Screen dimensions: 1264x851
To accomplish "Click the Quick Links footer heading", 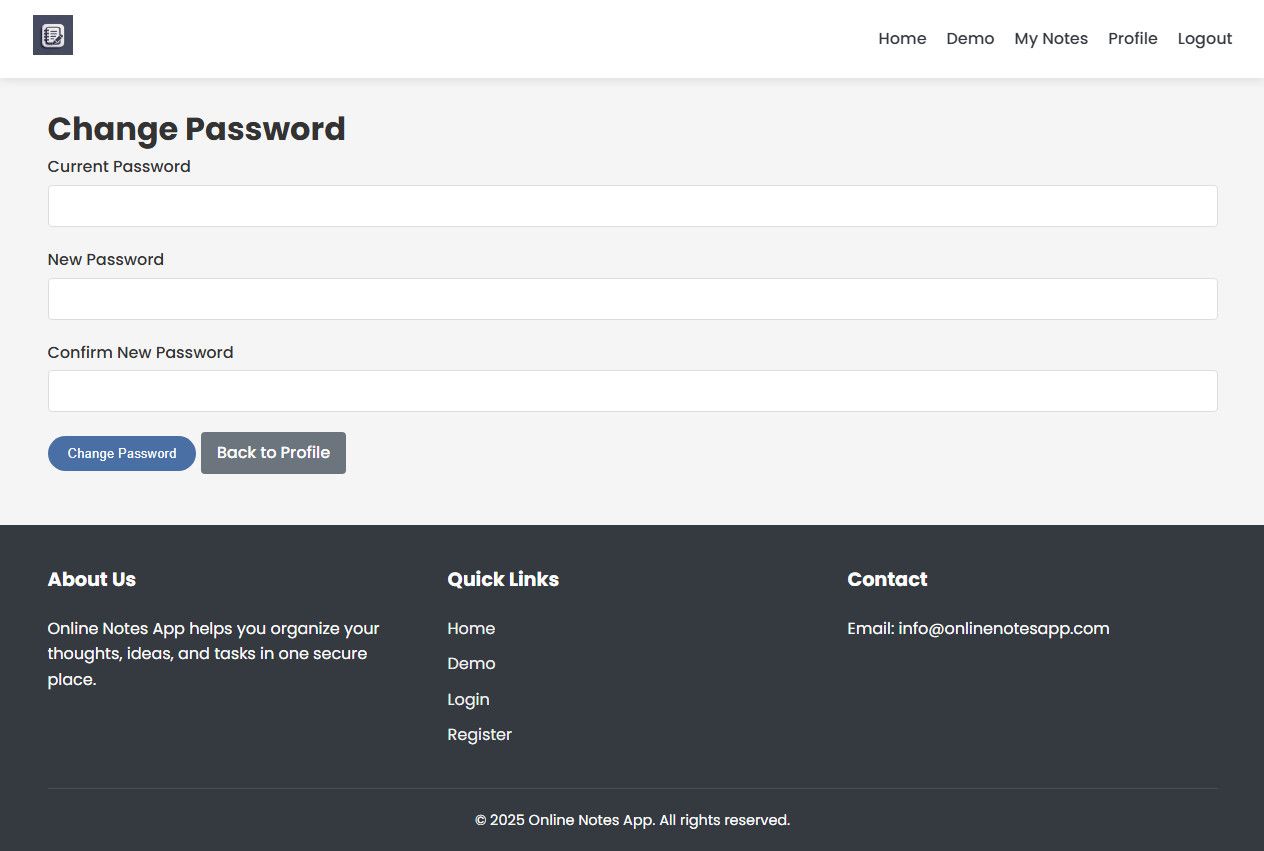I will click(x=503, y=579).
